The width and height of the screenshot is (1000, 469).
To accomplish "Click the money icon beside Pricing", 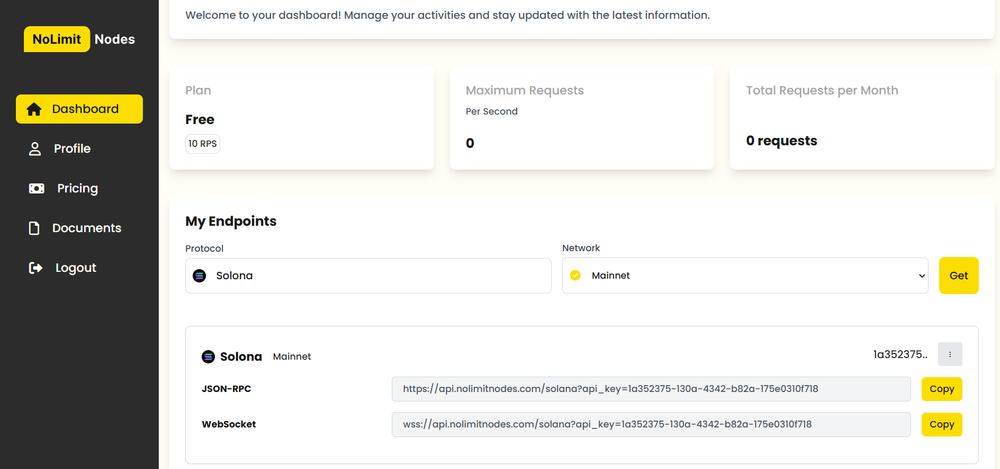I will tap(36, 188).
